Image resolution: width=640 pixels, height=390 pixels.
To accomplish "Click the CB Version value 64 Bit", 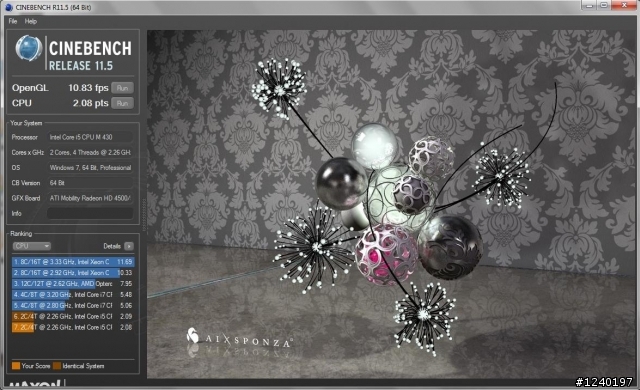I will click(90, 183).
